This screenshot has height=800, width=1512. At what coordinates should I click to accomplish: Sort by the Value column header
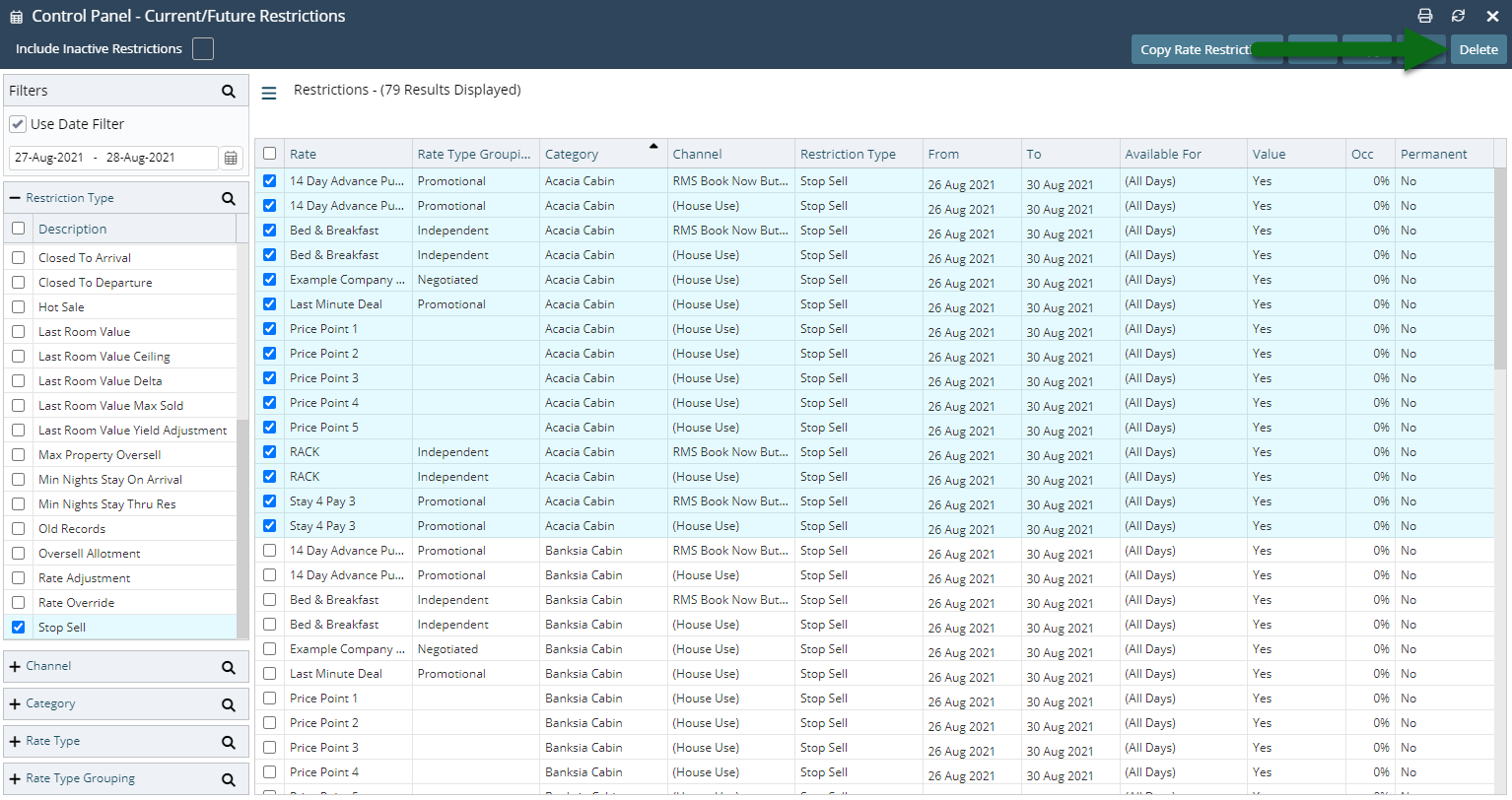tap(1296, 154)
